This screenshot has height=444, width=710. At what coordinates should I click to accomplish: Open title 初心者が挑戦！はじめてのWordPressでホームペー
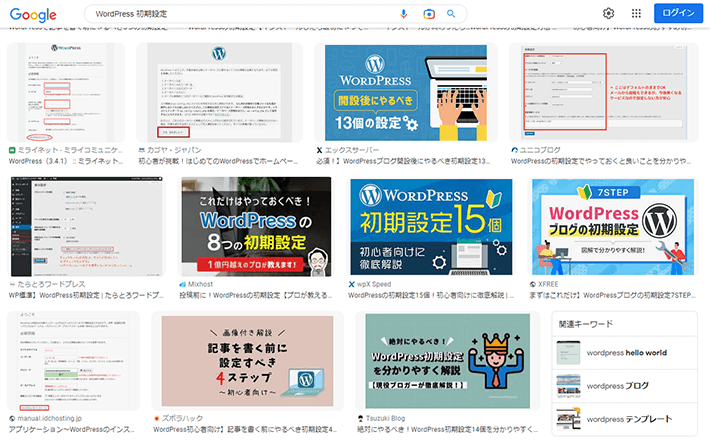coord(218,161)
